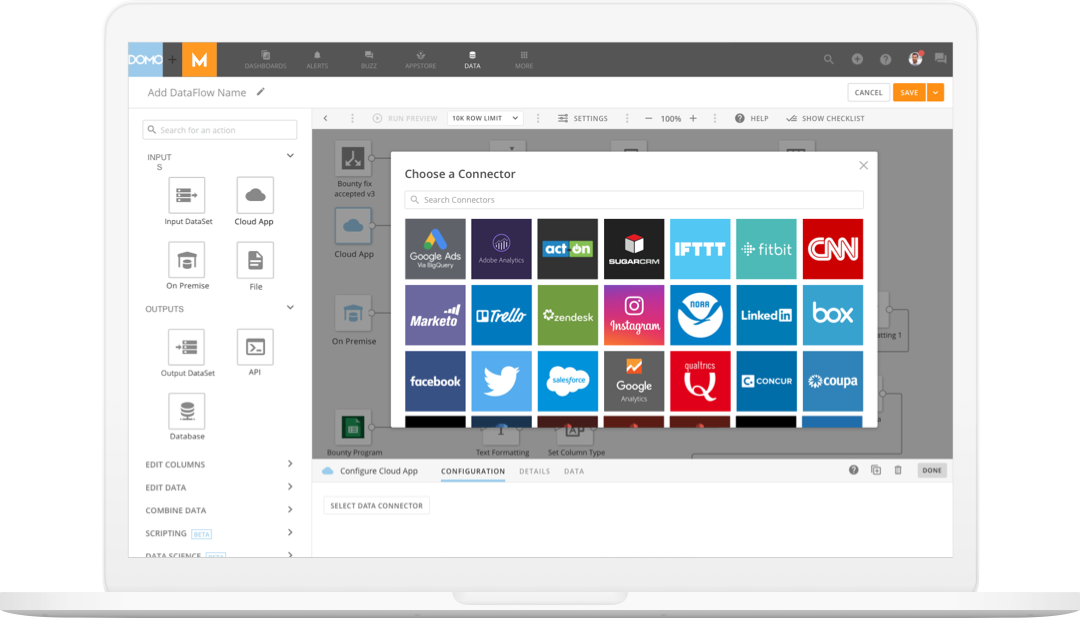Image resolution: width=1080 pixels, height=618 pixels.
Task: Select the NOAA connector
Action: (x=700, y=315)
